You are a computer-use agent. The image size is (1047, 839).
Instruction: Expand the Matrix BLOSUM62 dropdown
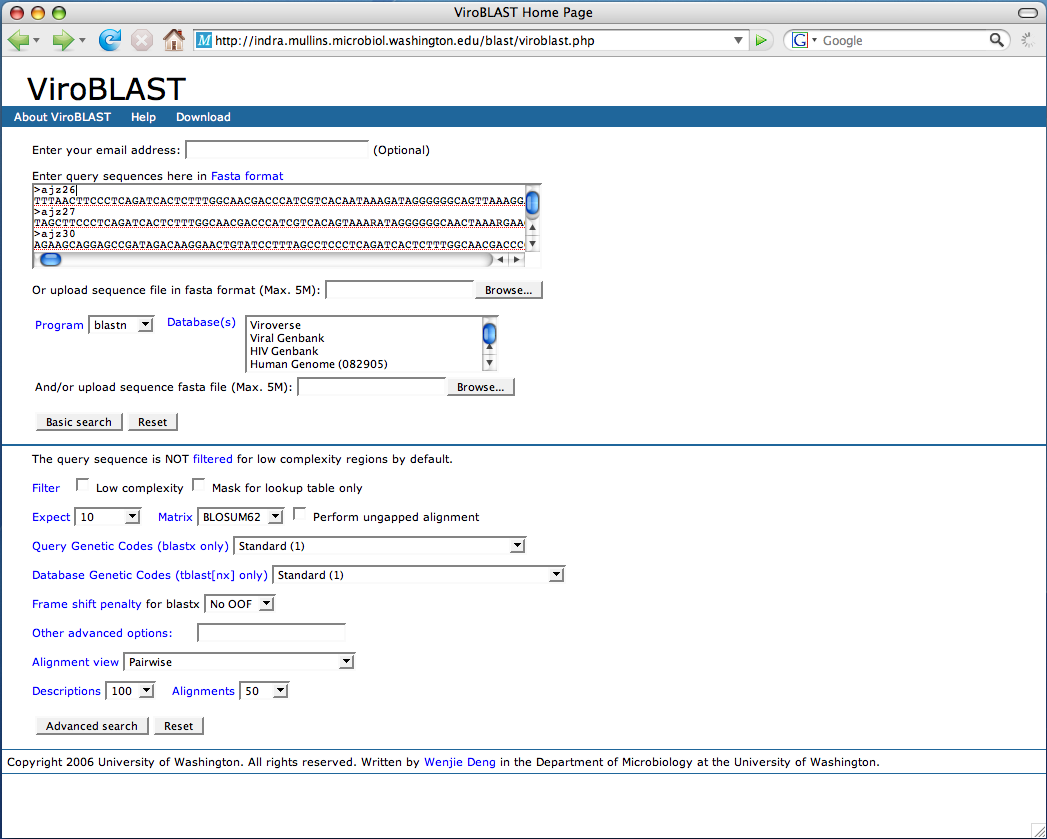[241, 517]
